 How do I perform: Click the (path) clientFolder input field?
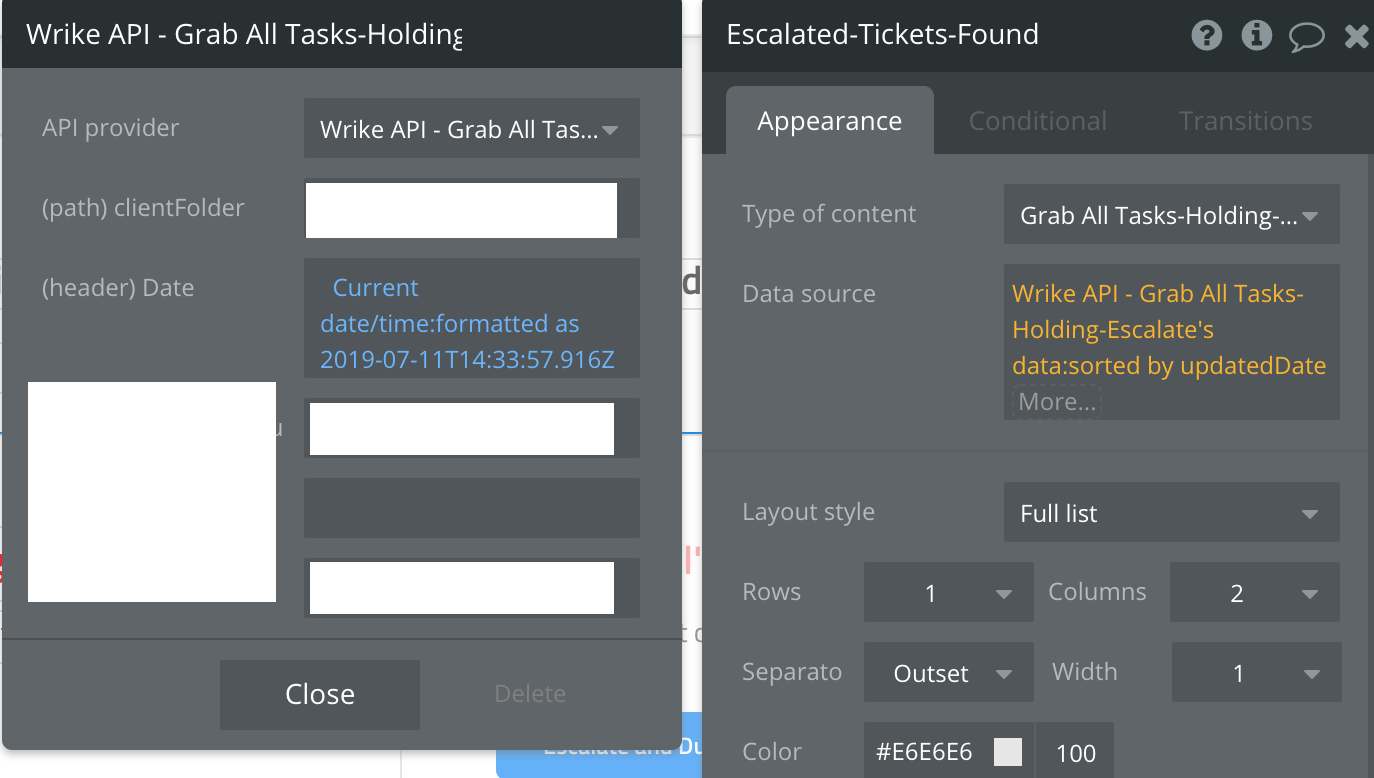coord(472,209)
